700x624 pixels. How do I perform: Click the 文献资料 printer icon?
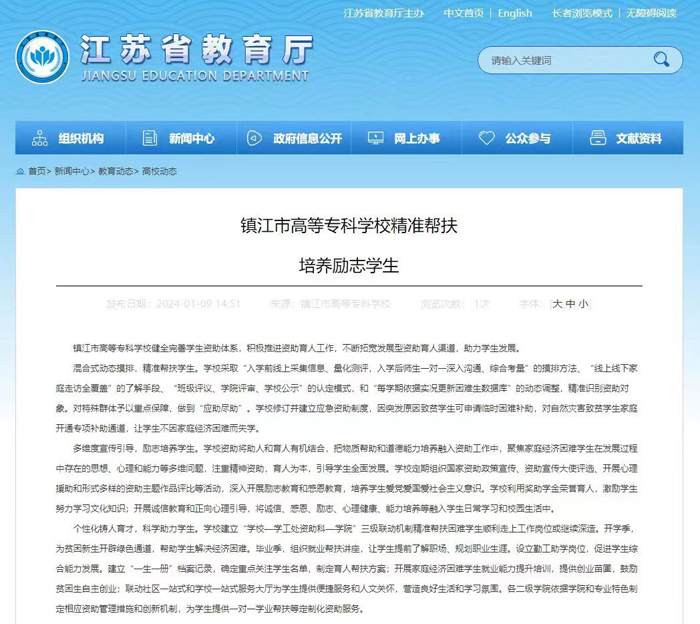598,138
